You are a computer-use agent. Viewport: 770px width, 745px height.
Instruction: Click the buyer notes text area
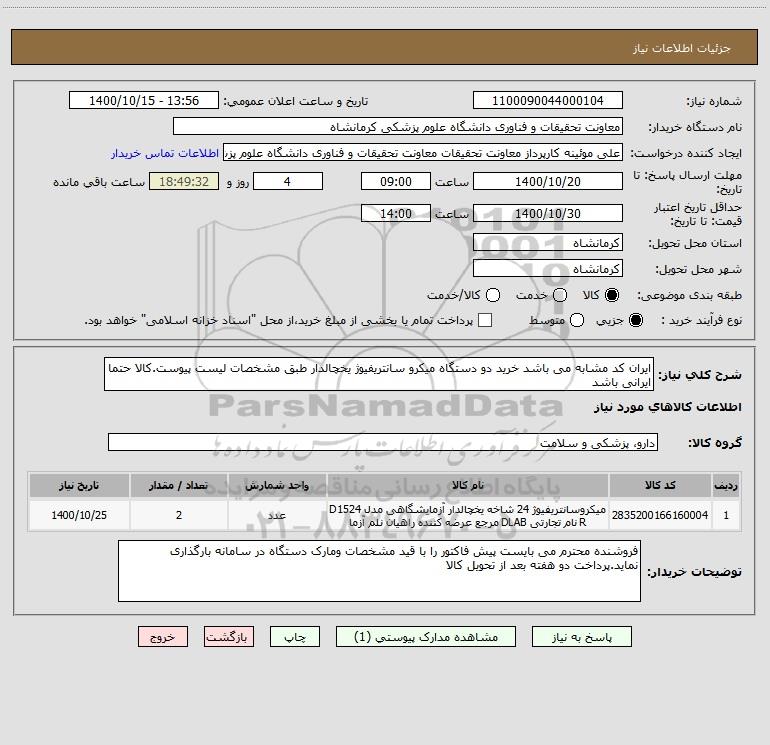pos(379,571)
